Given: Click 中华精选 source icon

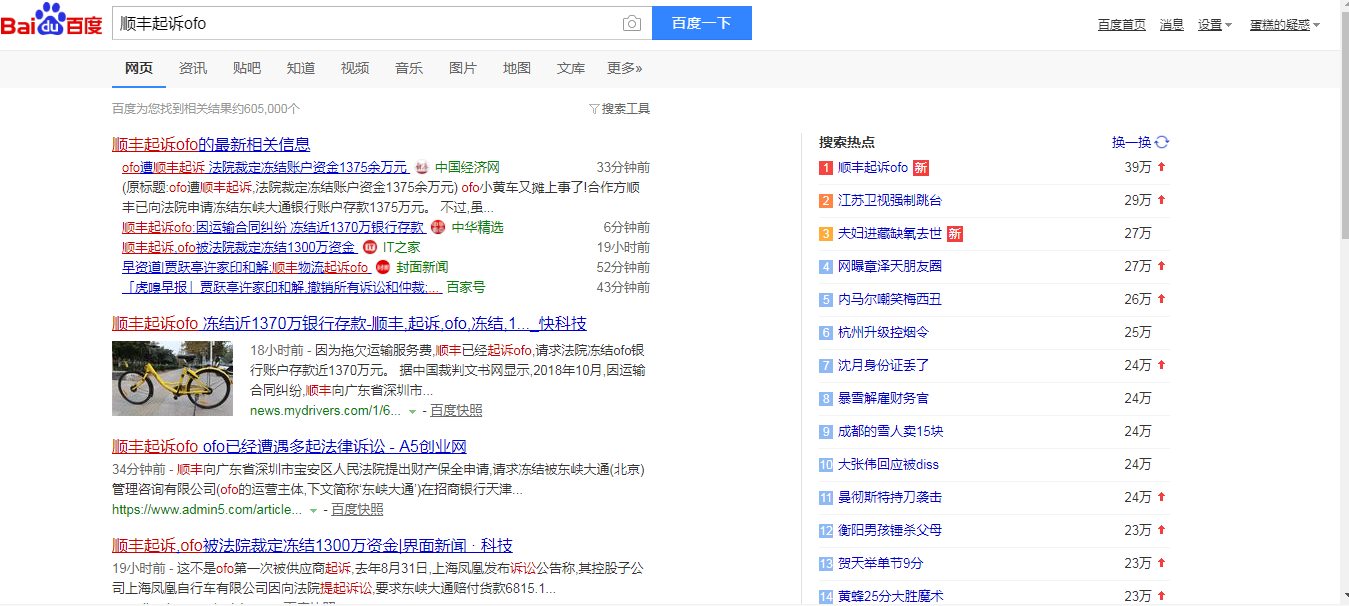Looking at the screenshot, I should (438, 228).
